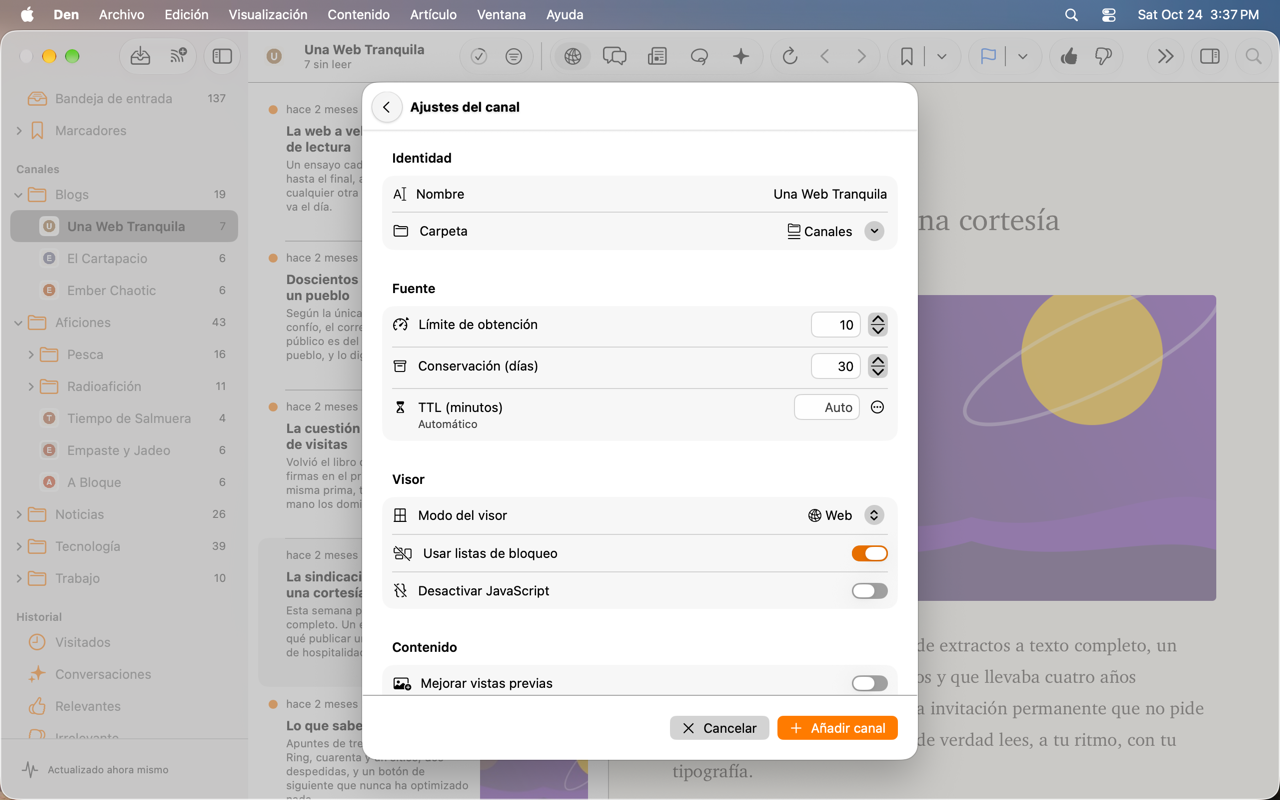Click the toolbar overflow double-chevron icon

click(1165, 57)
